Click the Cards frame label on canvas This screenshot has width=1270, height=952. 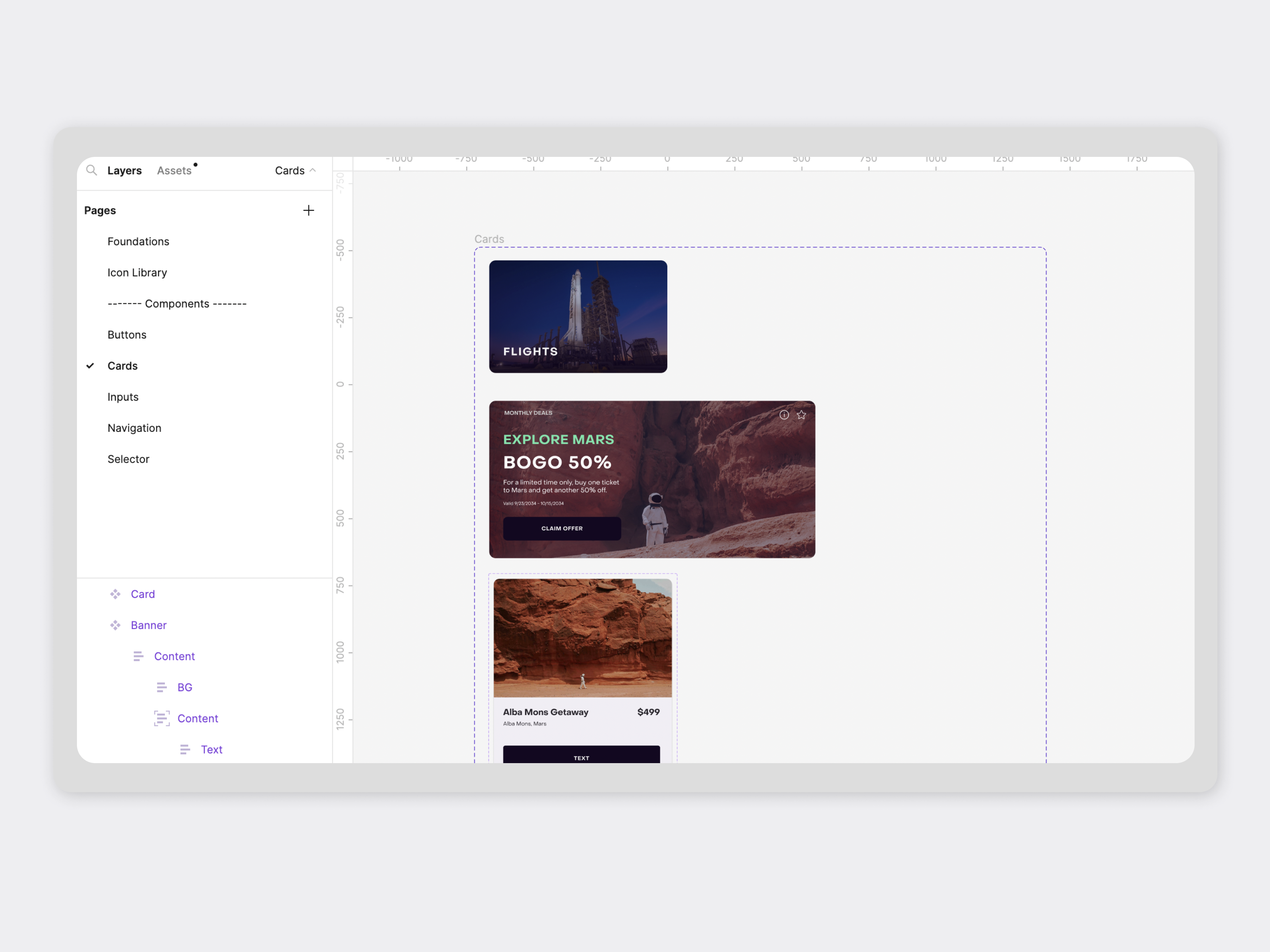click(x=489, y=239)
